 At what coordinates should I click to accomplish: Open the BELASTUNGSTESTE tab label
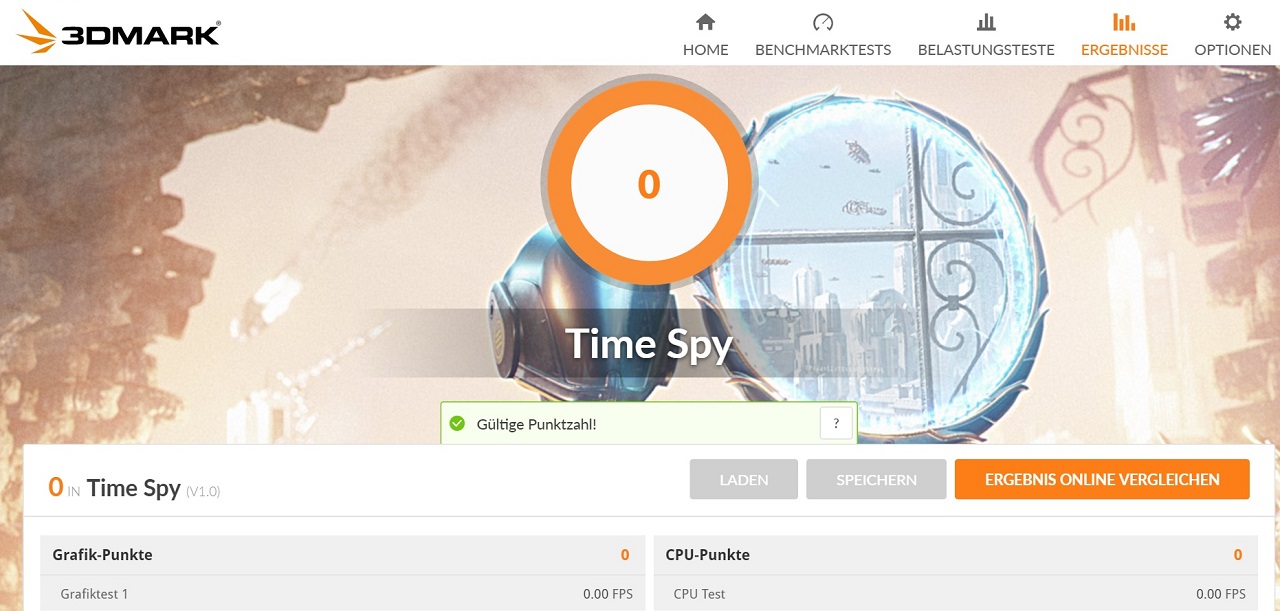click(x=986, y=50)
